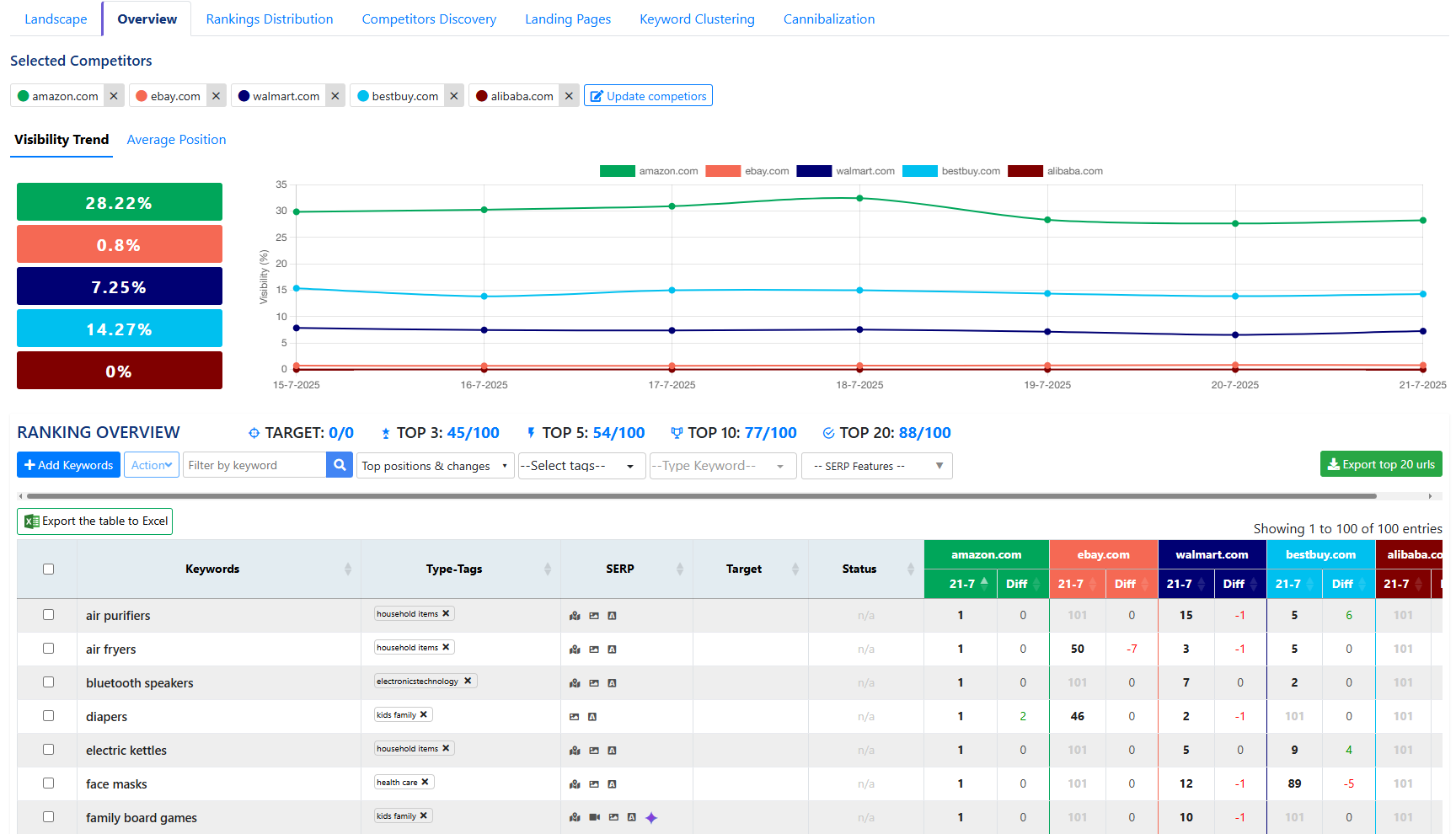The height and width of the screenshot is (834, 1456).
Task: Remove amazon.com competitor with X icon
Action: 114,96
